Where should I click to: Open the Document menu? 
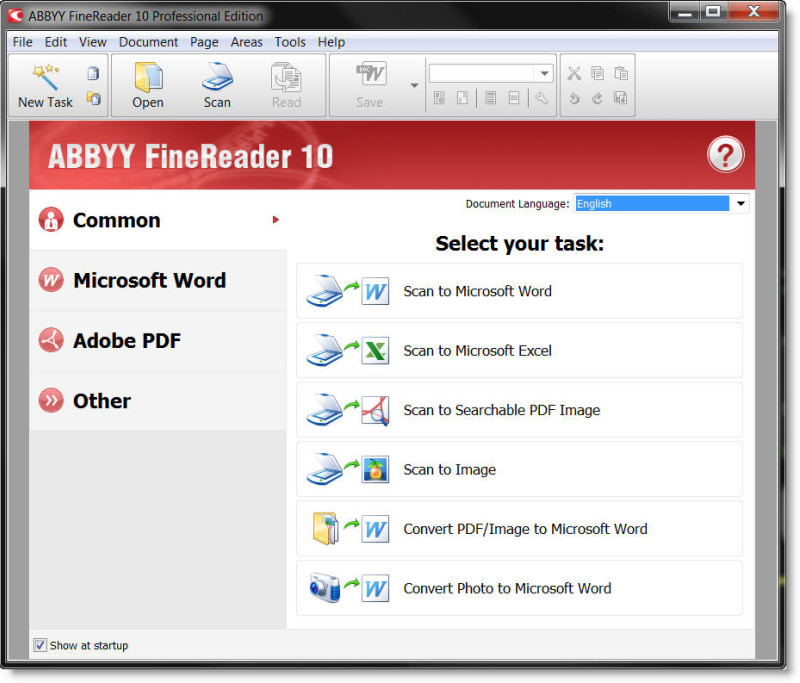[148, 42]
